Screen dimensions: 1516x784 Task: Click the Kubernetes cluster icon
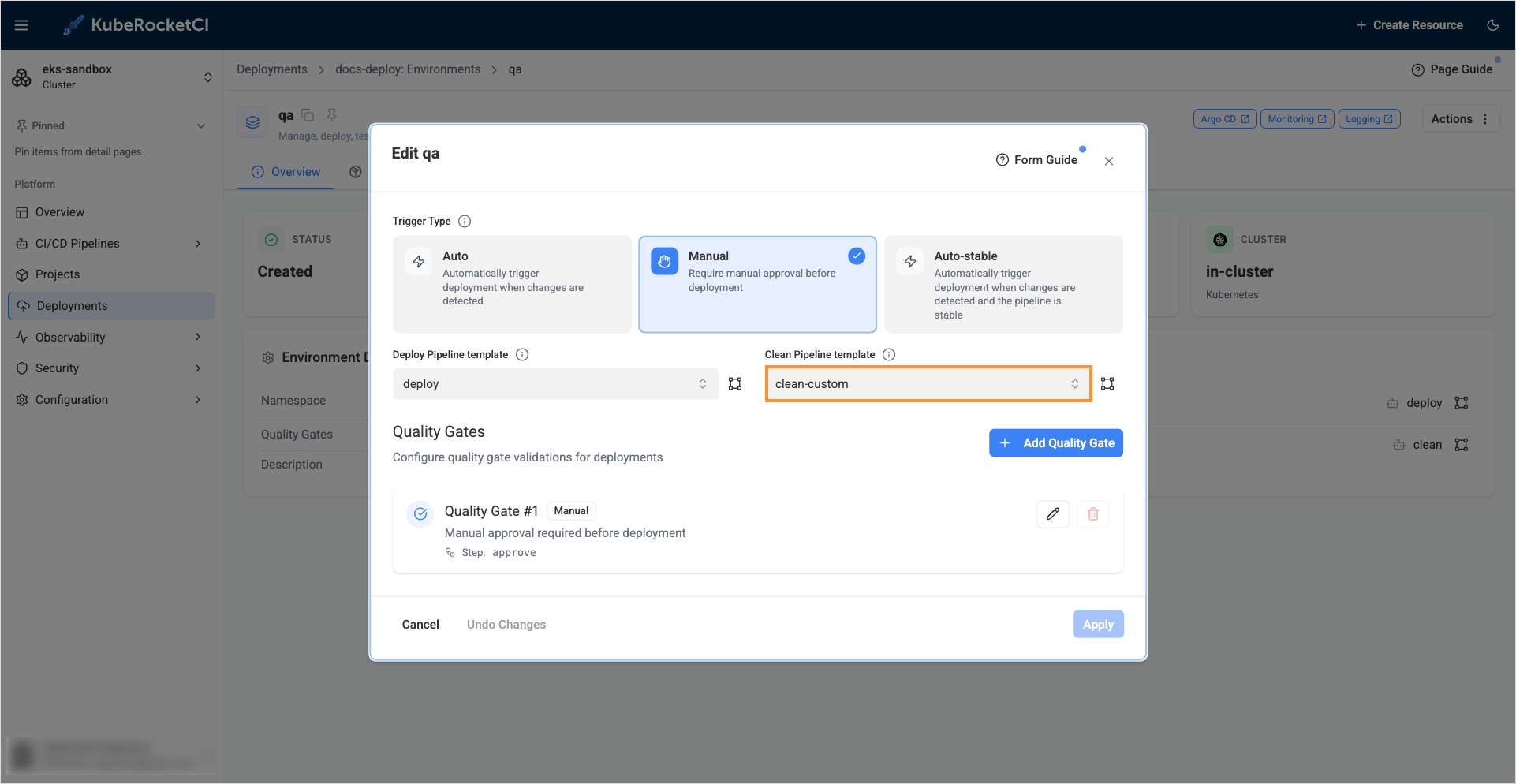tap(1220, 240)
